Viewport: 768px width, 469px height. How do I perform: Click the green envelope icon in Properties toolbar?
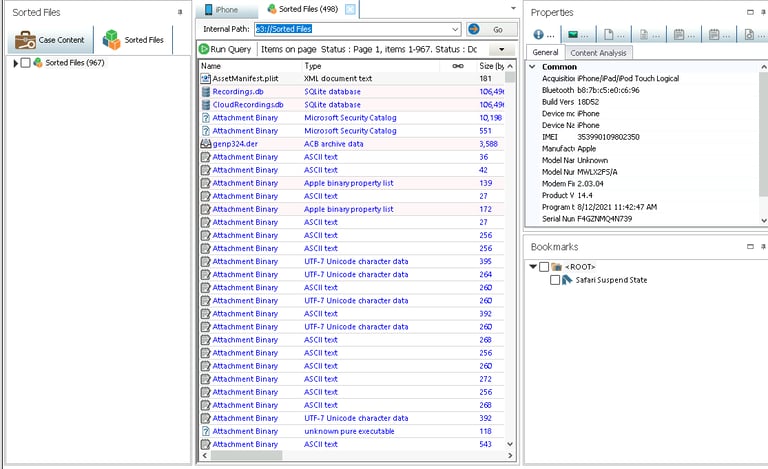573,34
